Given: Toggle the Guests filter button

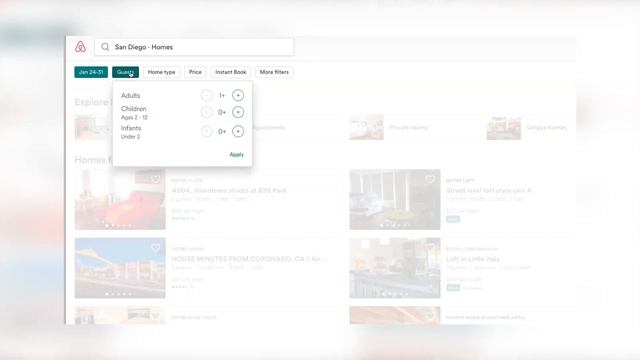Looking at the screenshot, I should tap(125, 72).
